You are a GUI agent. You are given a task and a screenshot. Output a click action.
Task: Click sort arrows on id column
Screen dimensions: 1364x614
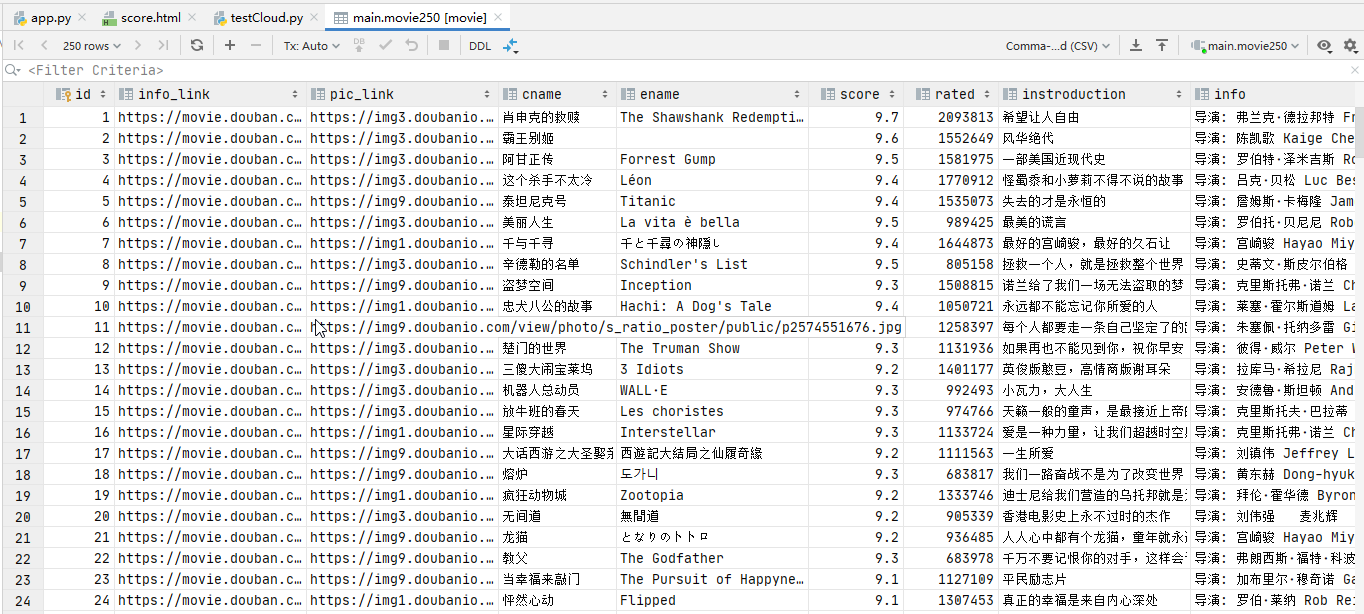[104, 94]
